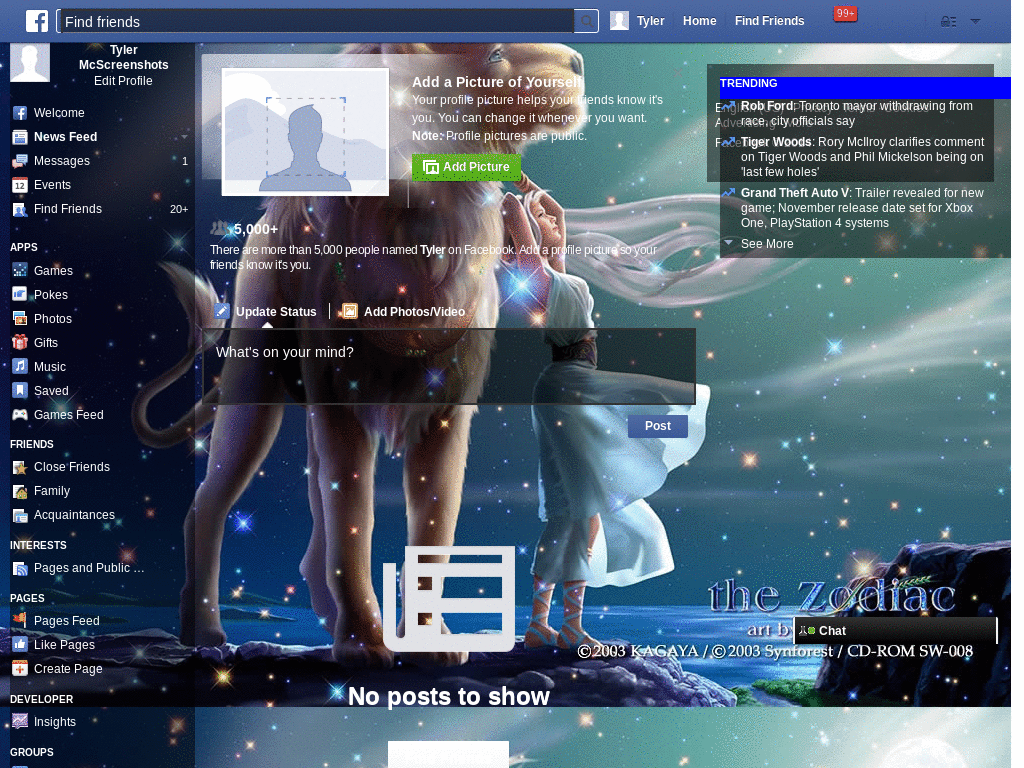The width and height of the screenshot is (1024, 768).
Task: Expand the News Feed options arrow
Action: tap(184, 137)
